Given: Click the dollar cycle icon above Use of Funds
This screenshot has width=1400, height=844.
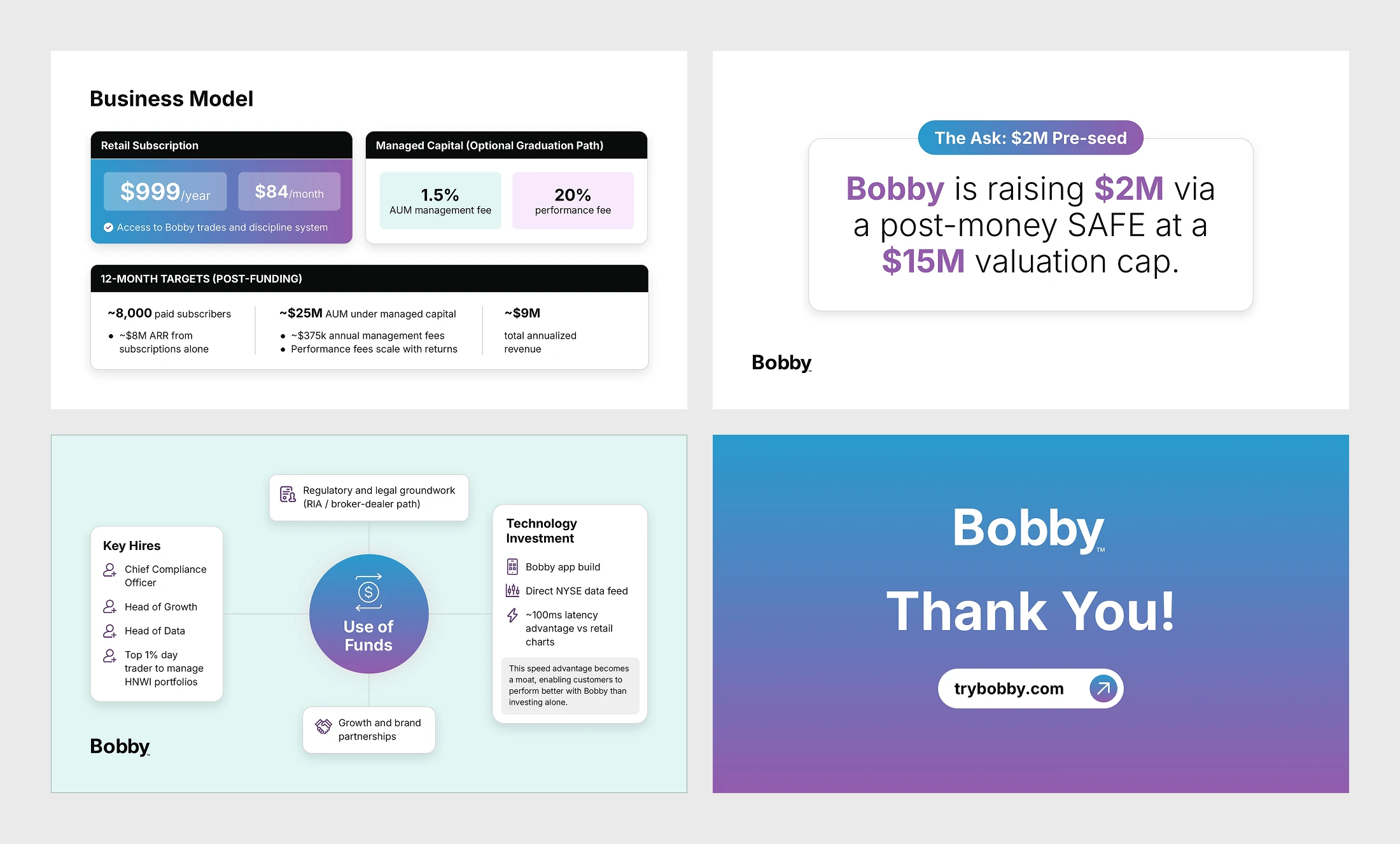Looking at the screenshot, I should tap(368, 592).
